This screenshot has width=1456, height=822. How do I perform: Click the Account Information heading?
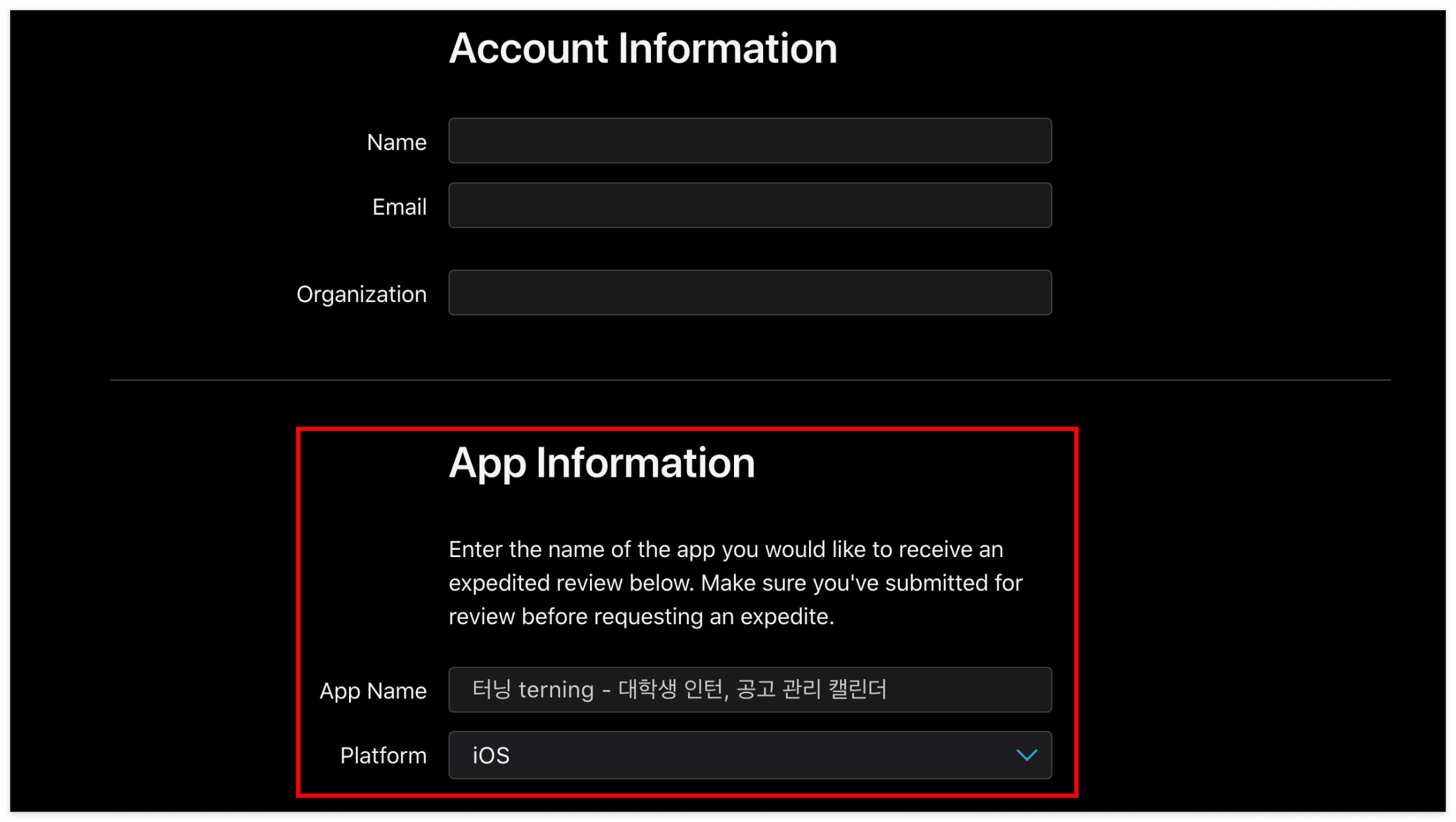(643, 48)
